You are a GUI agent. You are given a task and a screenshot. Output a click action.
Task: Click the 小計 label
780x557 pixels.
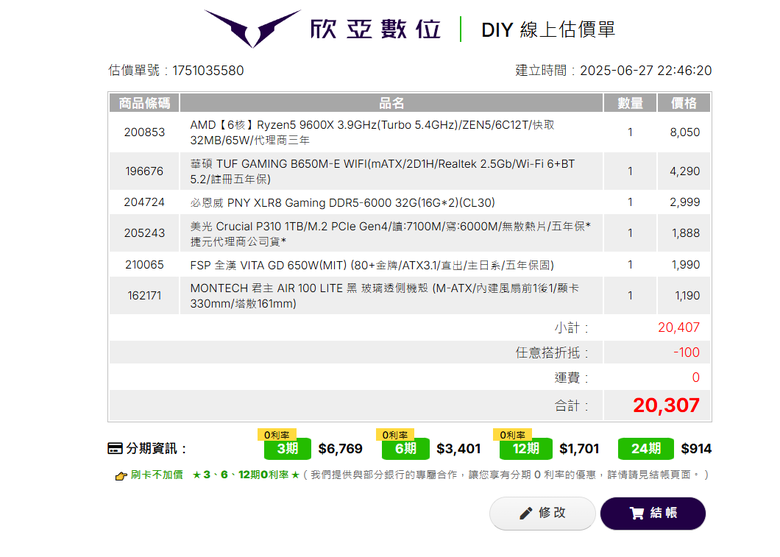tap(572, 328)
